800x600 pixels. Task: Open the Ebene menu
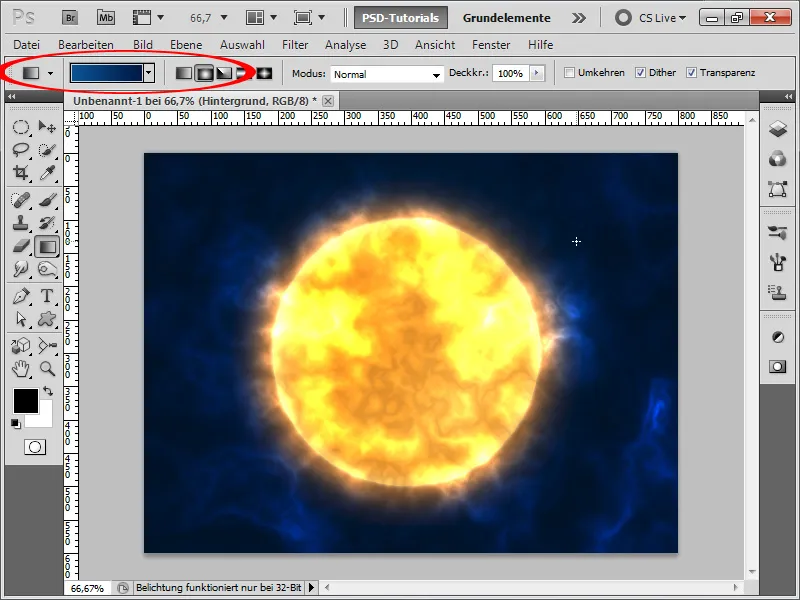pos(186,45)
